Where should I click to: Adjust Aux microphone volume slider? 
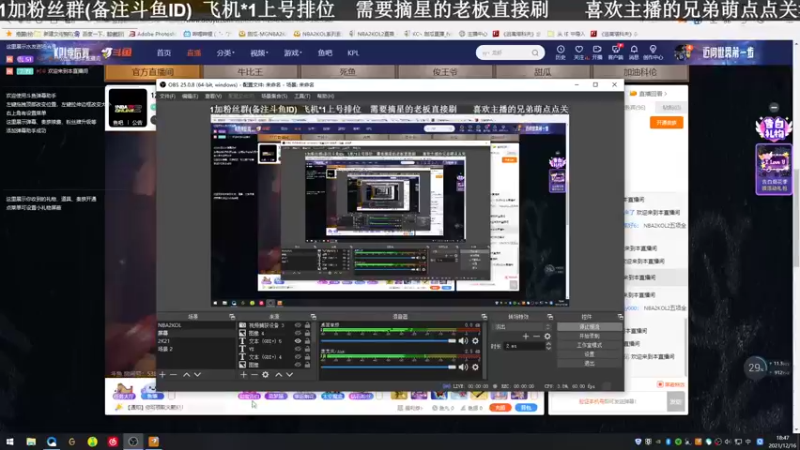pyautogui.click(x=388, y=367)
